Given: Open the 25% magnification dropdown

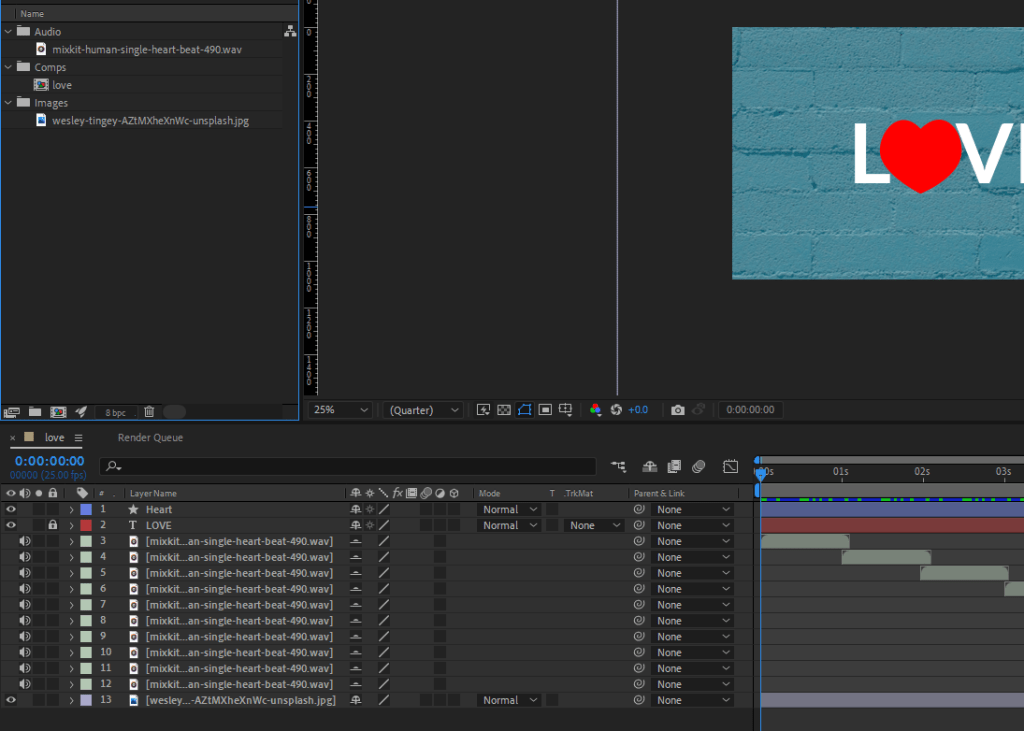Looking at the screenshot, I should coord(341,410).
